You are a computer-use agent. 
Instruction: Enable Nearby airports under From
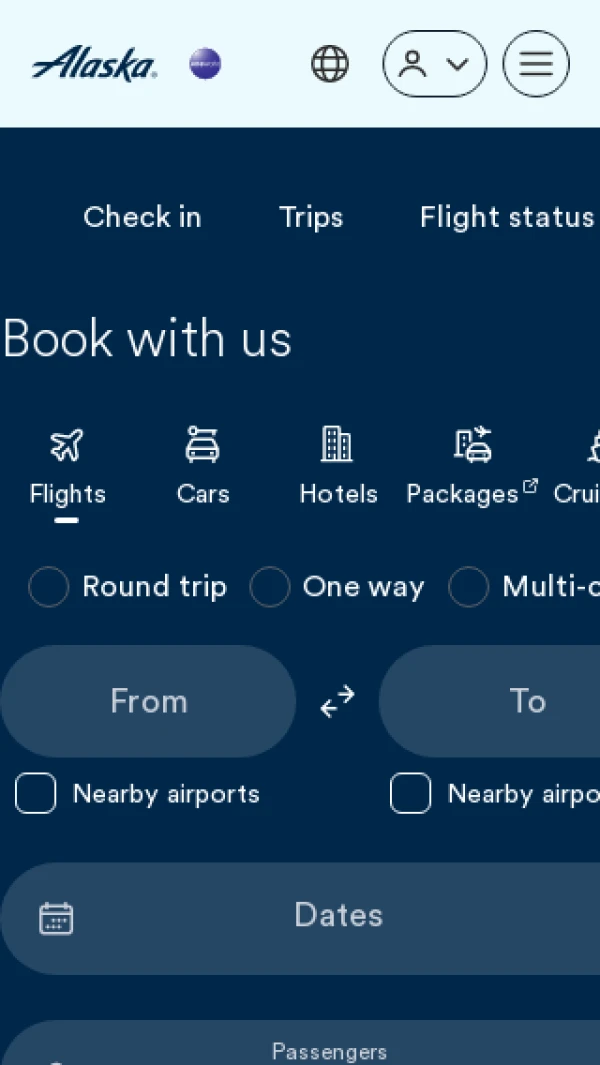tap(35, 793)
